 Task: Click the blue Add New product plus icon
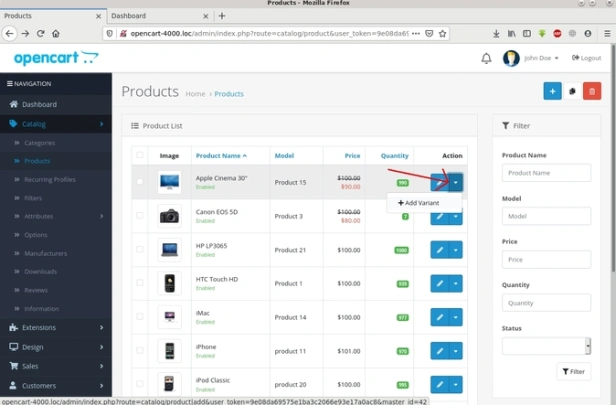tap(552, 91)
